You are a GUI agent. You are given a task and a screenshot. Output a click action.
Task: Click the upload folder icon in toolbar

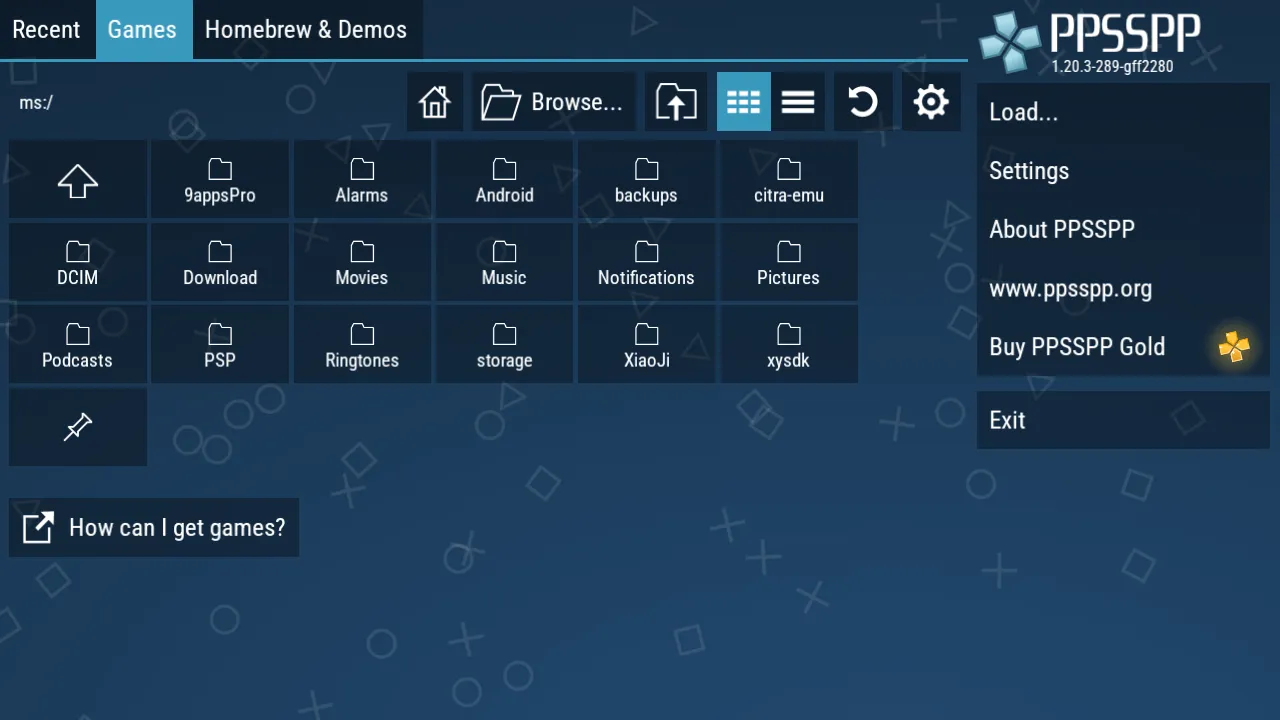point(676,102)
